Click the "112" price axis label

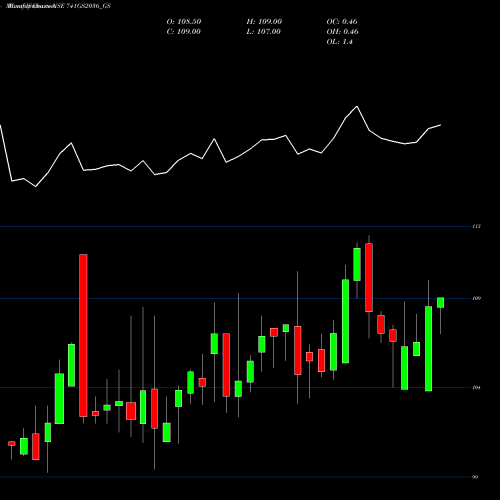pyautogui.click(x=476, y=227)
